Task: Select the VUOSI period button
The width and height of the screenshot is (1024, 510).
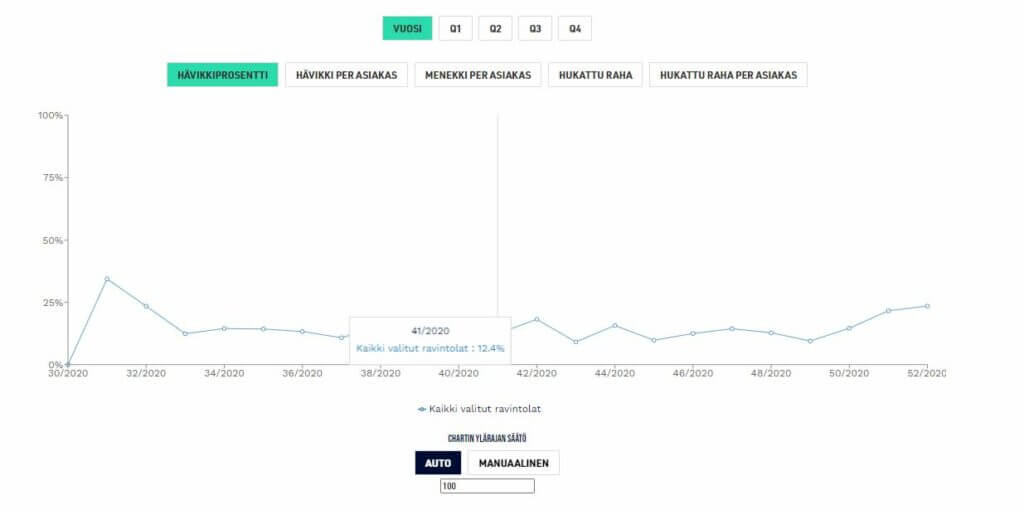Action: pyautogui.click(x=407, y=29)
